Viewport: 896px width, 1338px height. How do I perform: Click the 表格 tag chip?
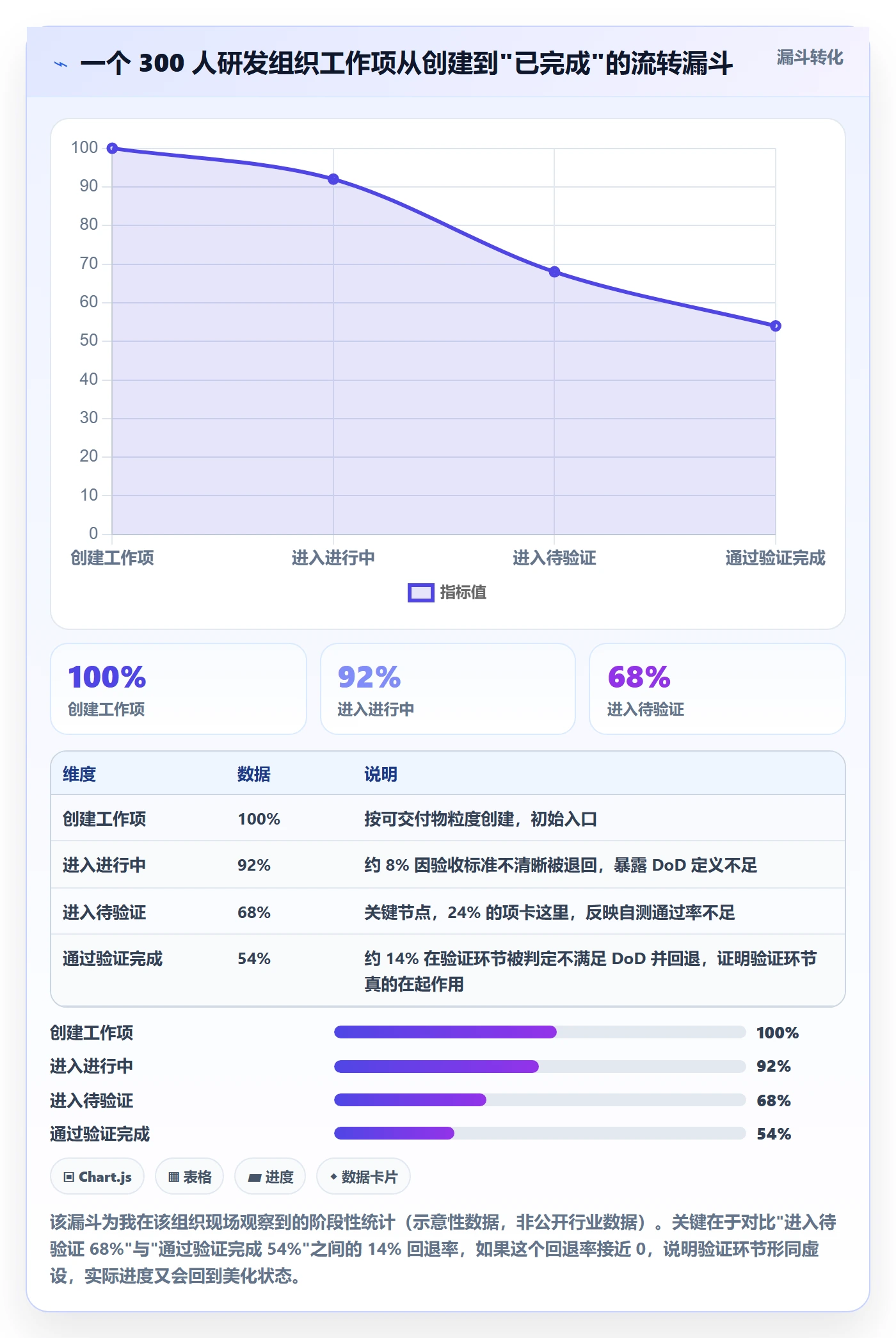pyautogui.click(x=189, y=1177)
